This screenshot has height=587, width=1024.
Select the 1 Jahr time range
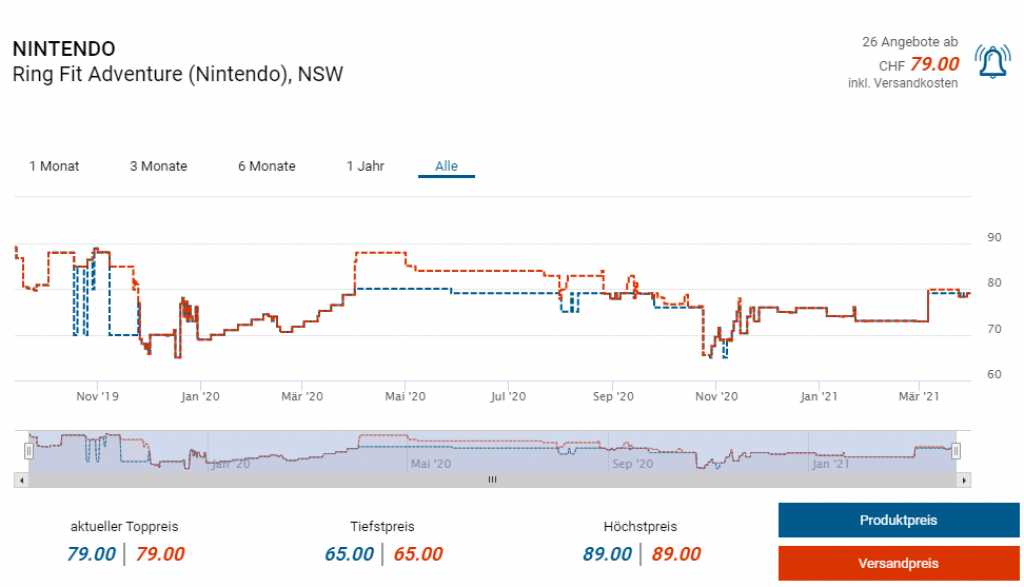coord(365,166)
